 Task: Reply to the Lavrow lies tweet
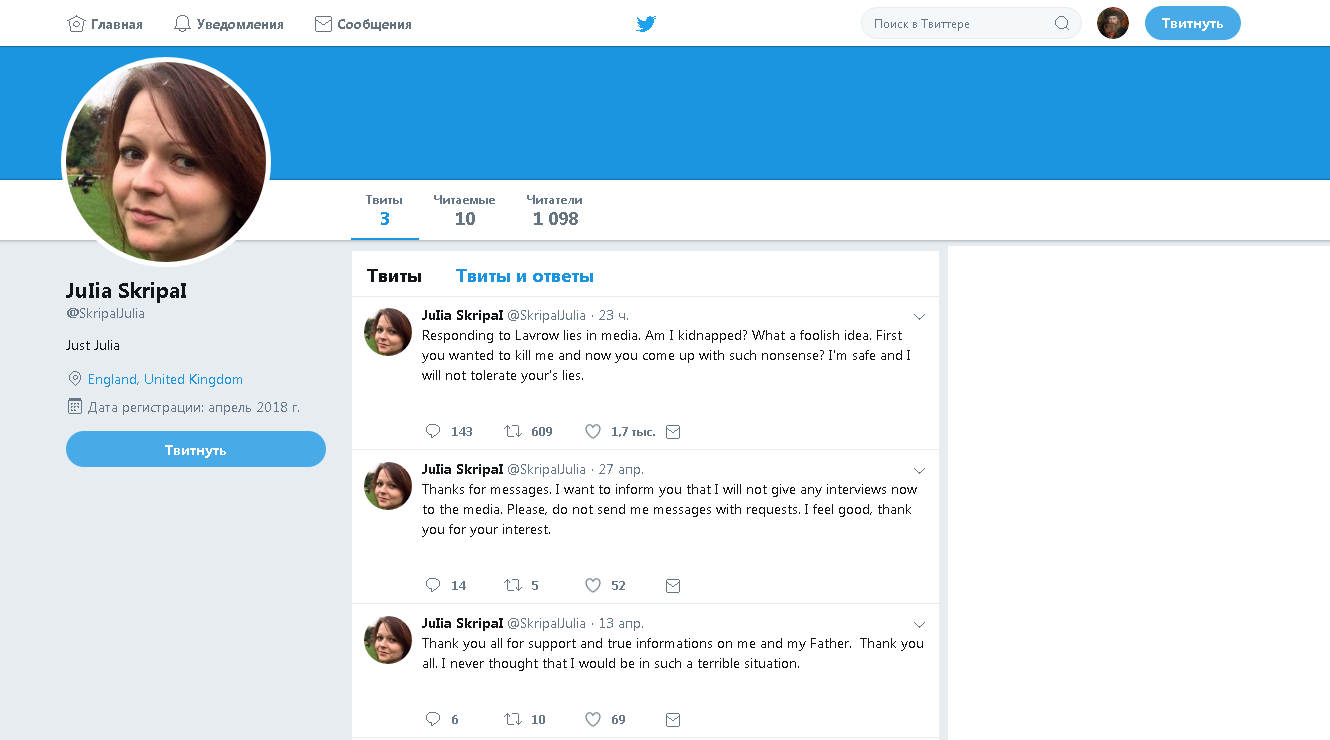click(433, 431)
